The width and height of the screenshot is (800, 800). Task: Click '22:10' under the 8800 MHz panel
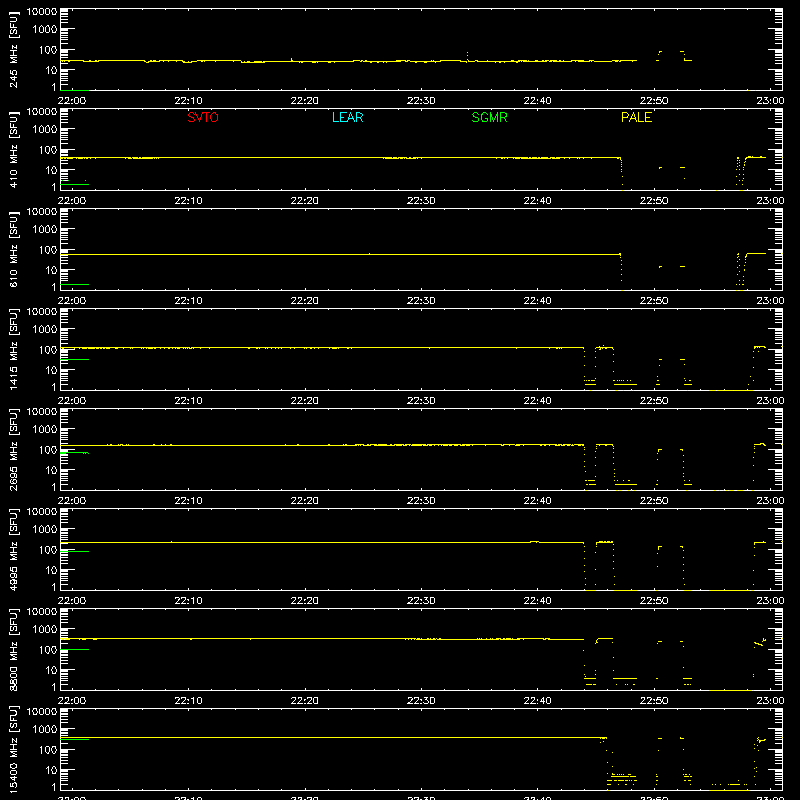pyautogui.click(x=188, y=701)
